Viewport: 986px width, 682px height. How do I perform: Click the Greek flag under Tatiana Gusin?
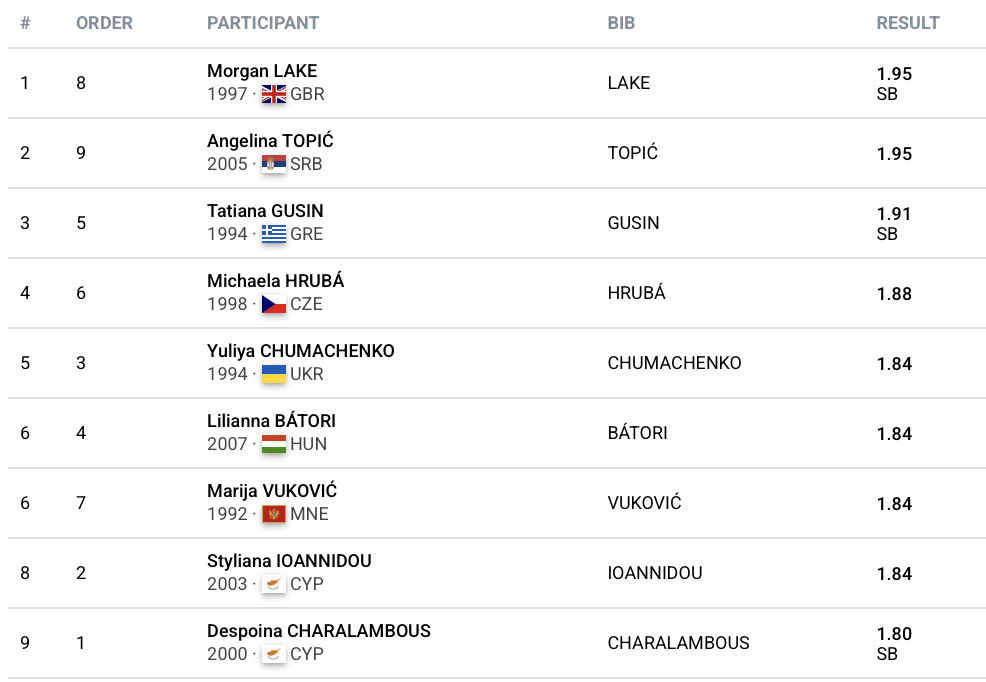(x=273, y=235)
